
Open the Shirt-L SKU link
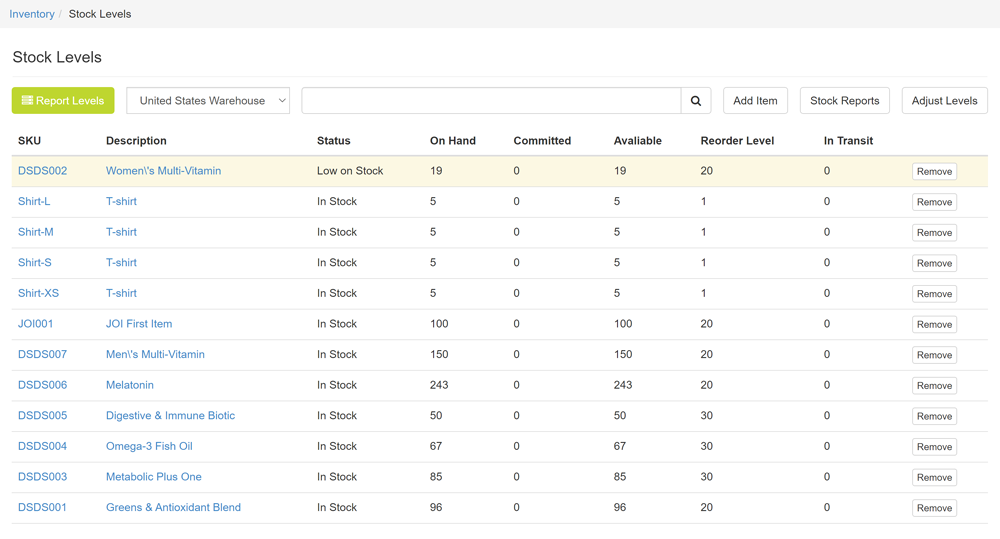pyautogui.click(x=34, y=202)
